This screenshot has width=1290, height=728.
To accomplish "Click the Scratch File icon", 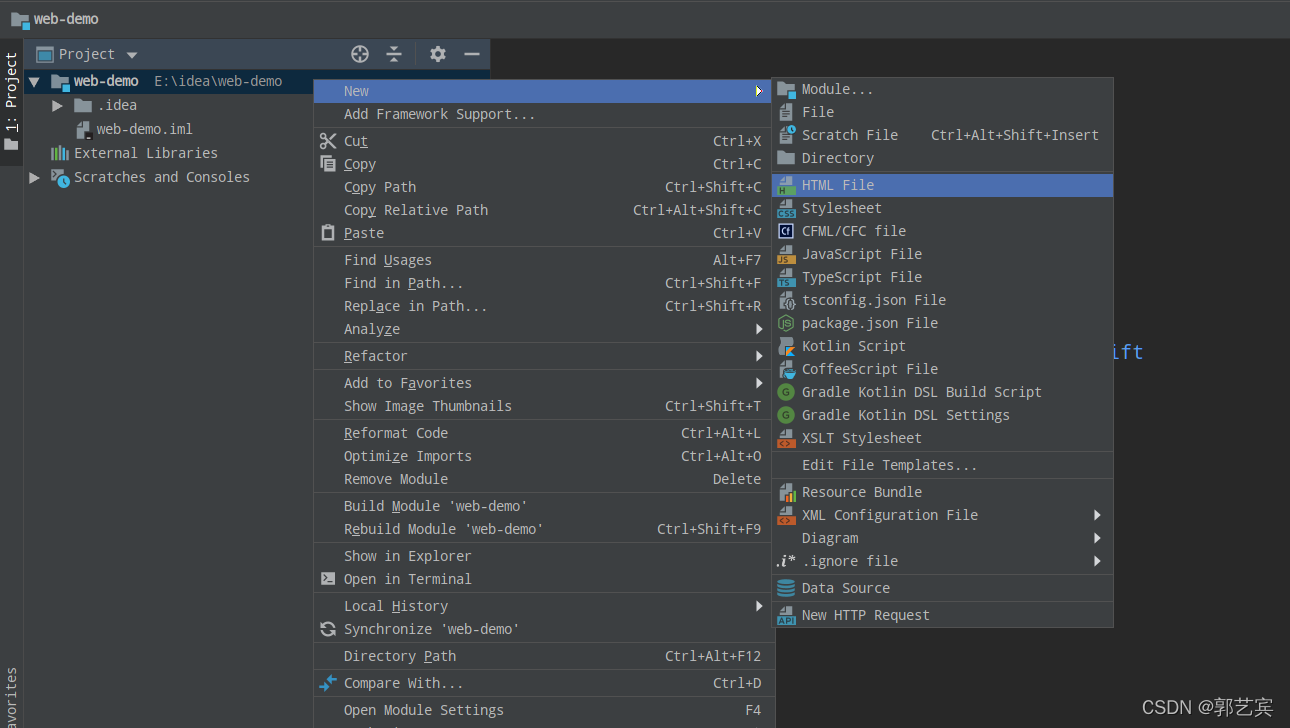I will pos(787,135).
